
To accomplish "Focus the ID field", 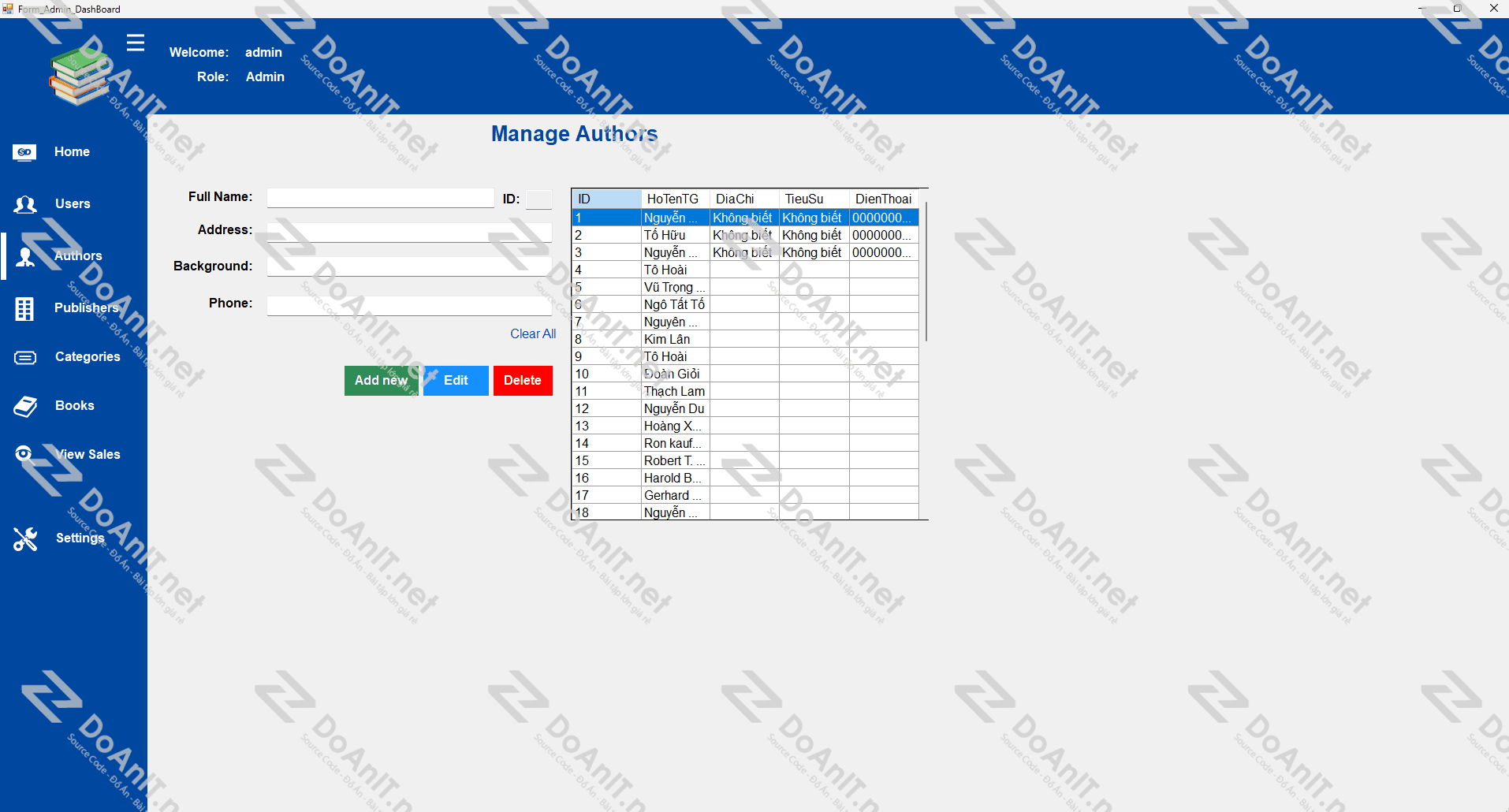I will pyautogui.click(x=539, y=199).
